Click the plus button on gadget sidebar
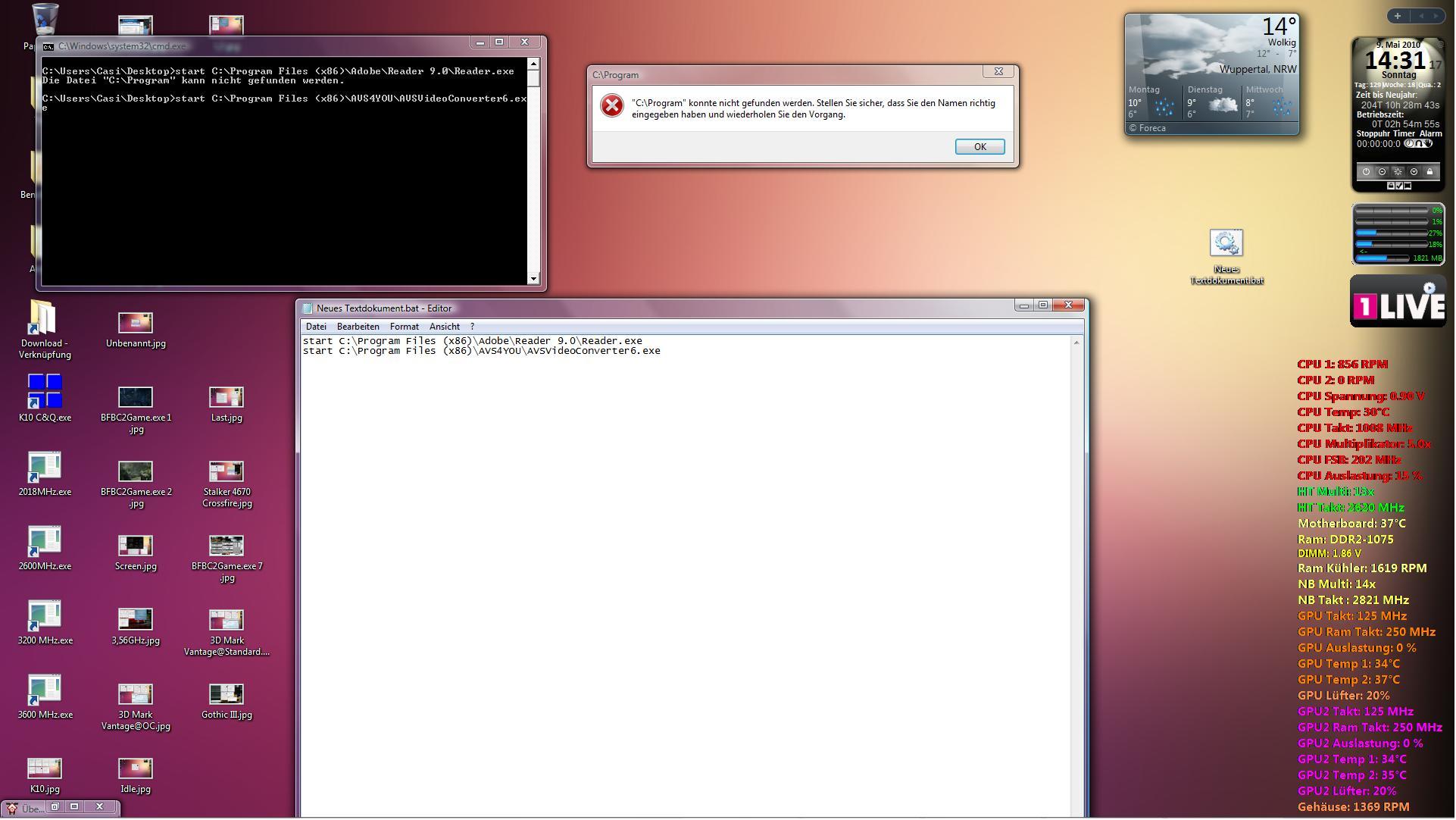 click(x=1397, y=16)
